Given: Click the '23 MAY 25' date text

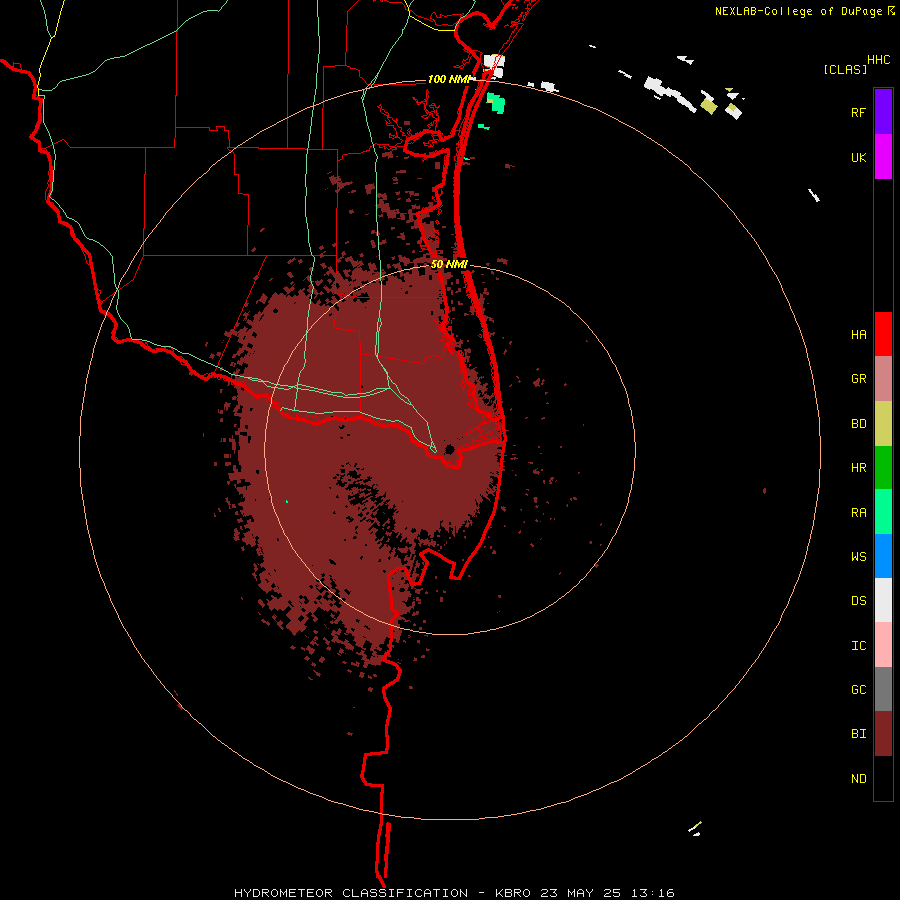Looking at the screenshot, I should 581,893.
